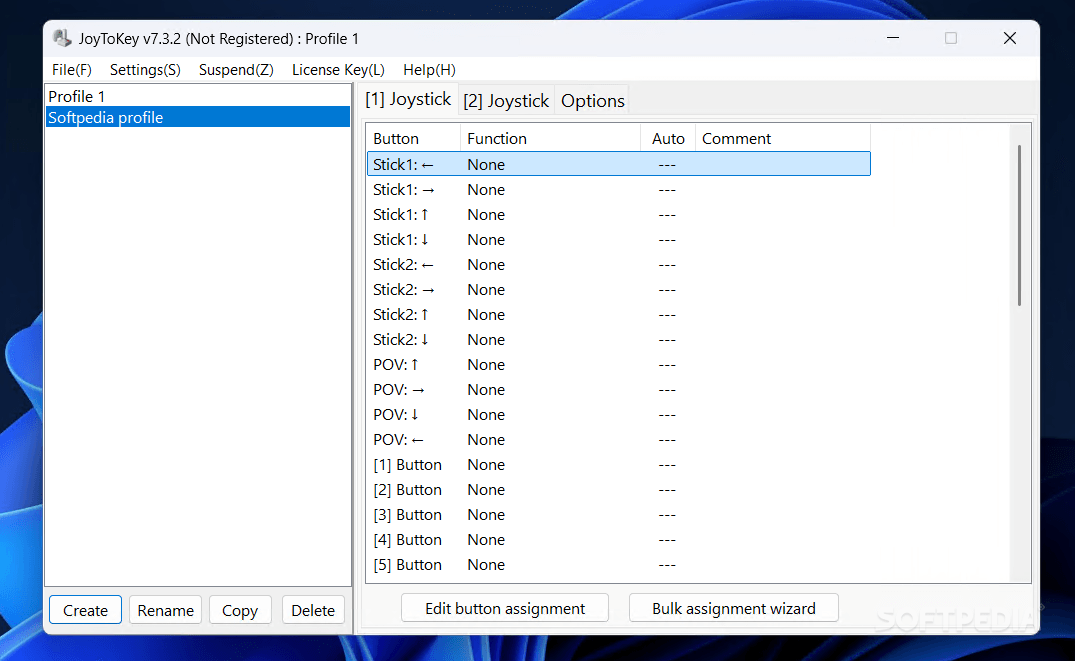
Task: Click the vertical scrollbar in button list
Action: (x=1019, y=225)
